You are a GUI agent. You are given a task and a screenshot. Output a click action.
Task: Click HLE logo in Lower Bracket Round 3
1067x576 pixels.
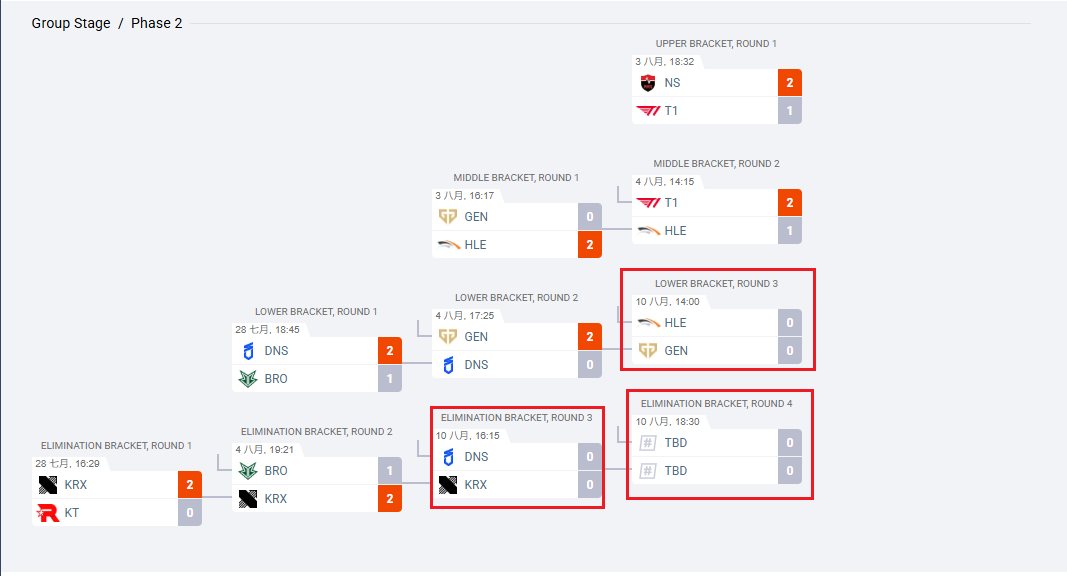649,323
